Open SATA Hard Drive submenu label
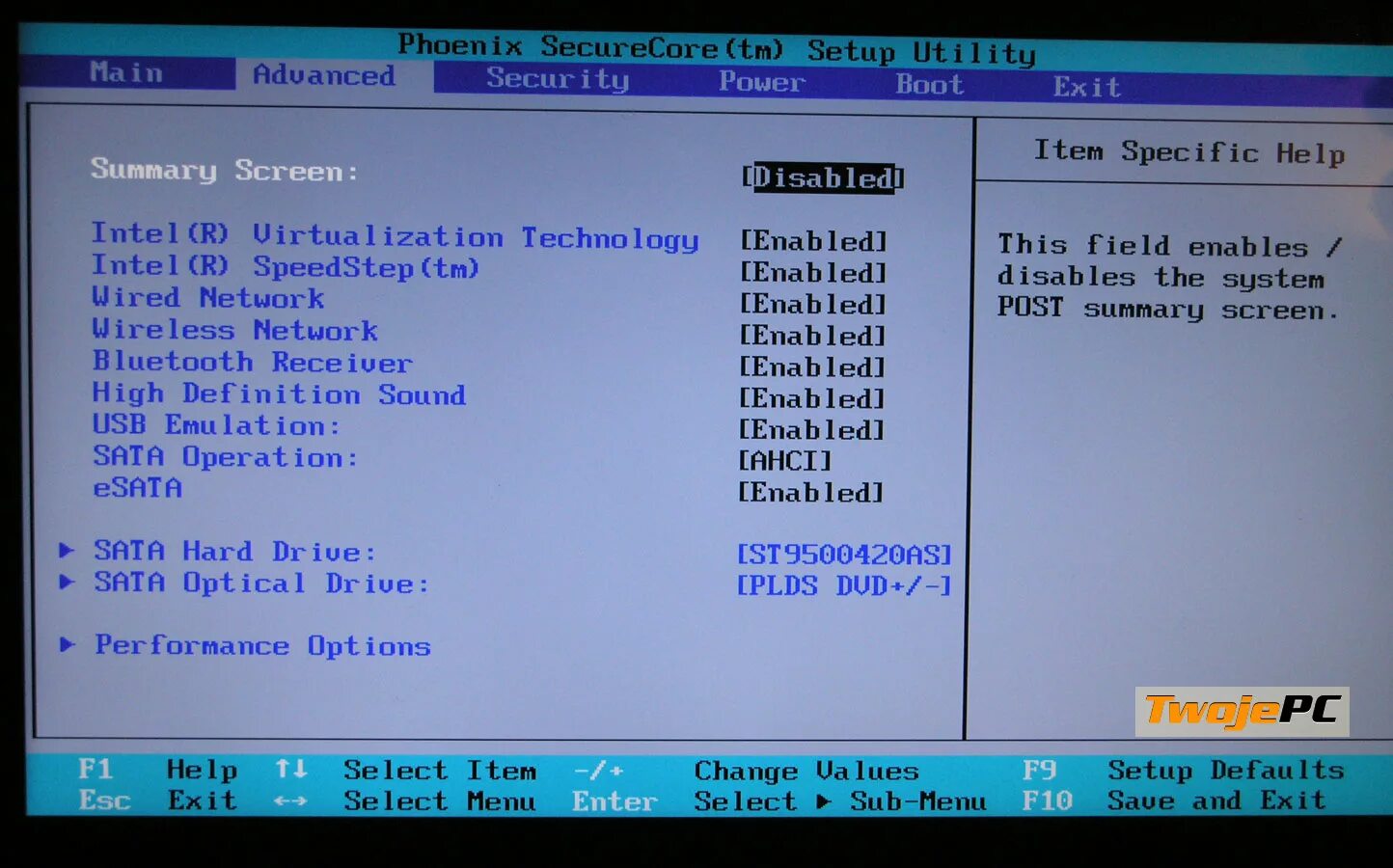 234,552
